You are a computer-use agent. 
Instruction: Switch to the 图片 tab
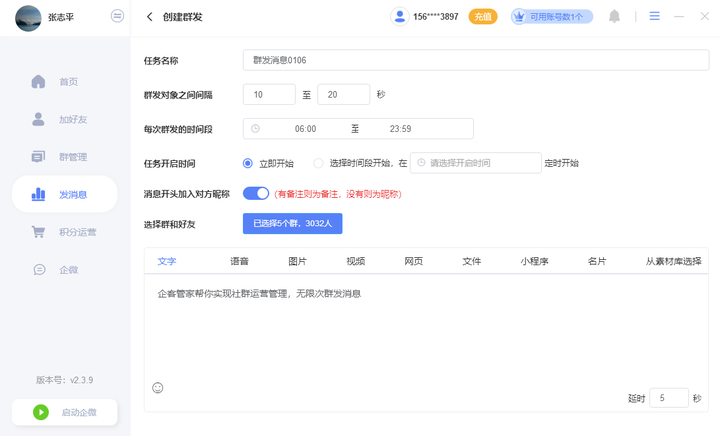pos(298,261)
